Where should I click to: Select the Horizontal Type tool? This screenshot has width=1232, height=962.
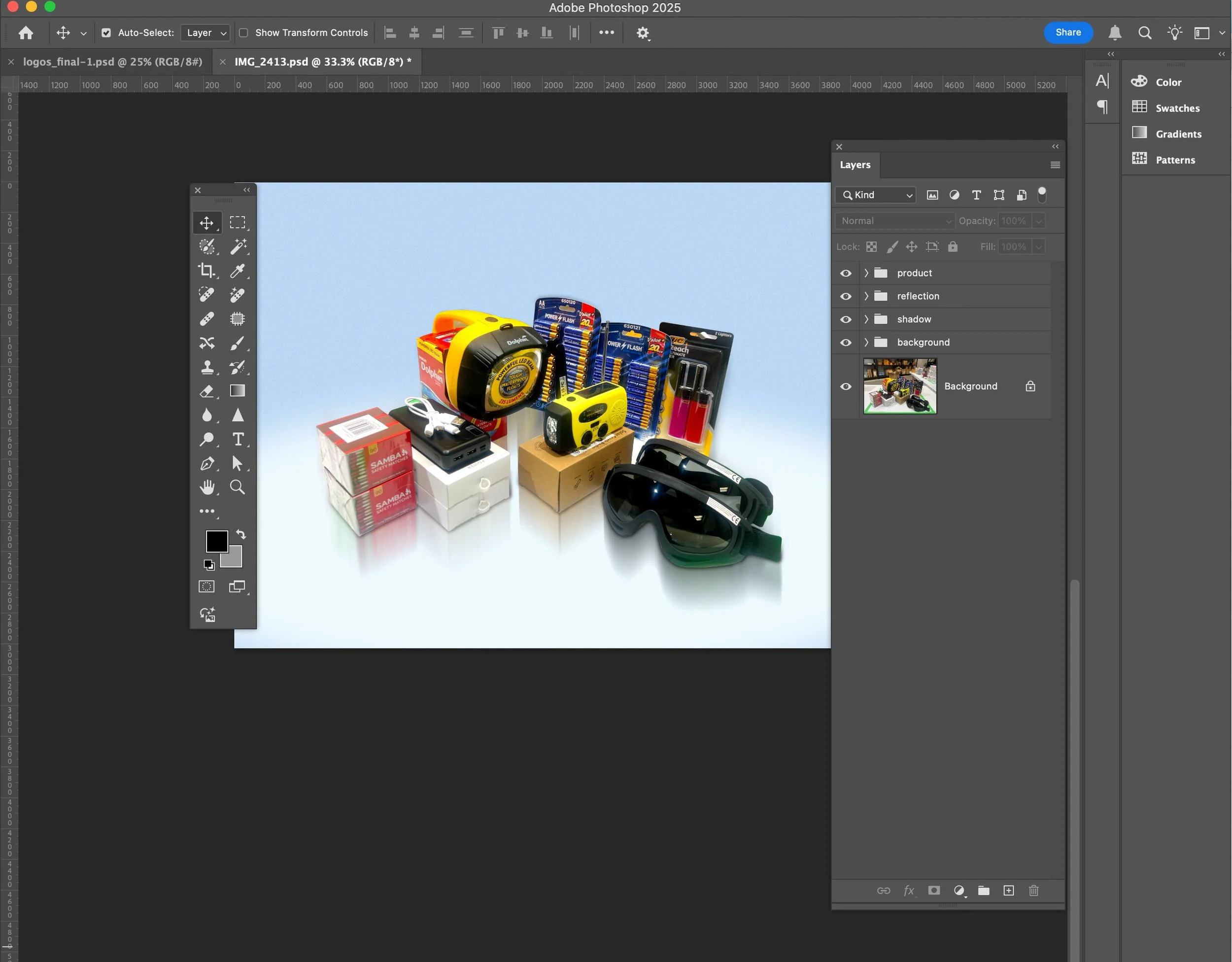pos(238,439)
